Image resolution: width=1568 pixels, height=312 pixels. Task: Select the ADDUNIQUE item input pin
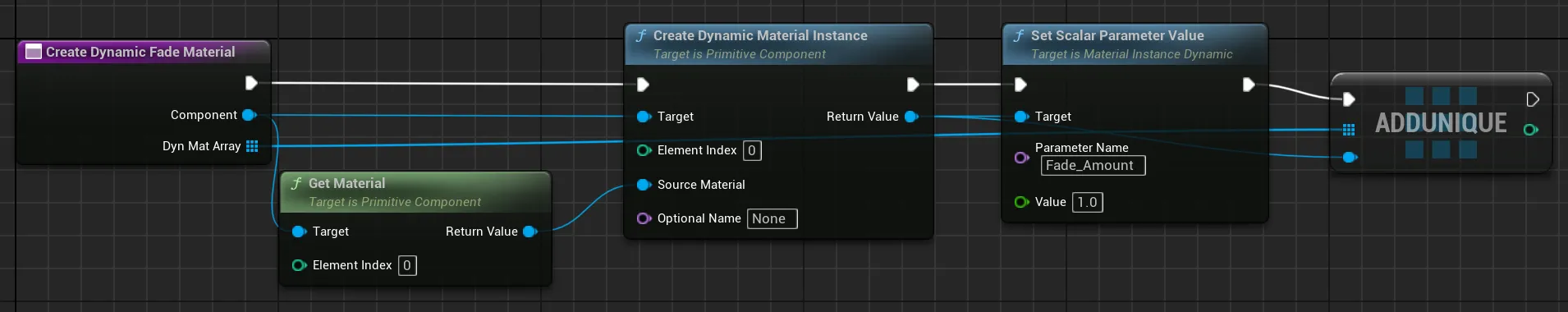[x=1350, y=157]
